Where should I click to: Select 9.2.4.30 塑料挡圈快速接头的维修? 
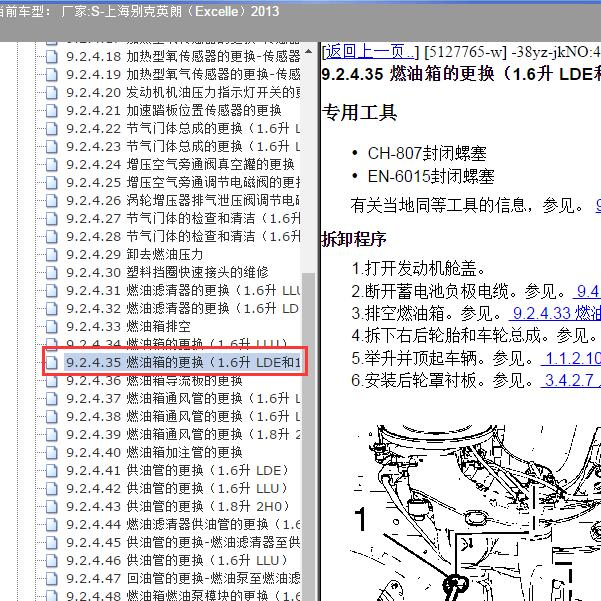pyautogui.click(x=167, y=273)
